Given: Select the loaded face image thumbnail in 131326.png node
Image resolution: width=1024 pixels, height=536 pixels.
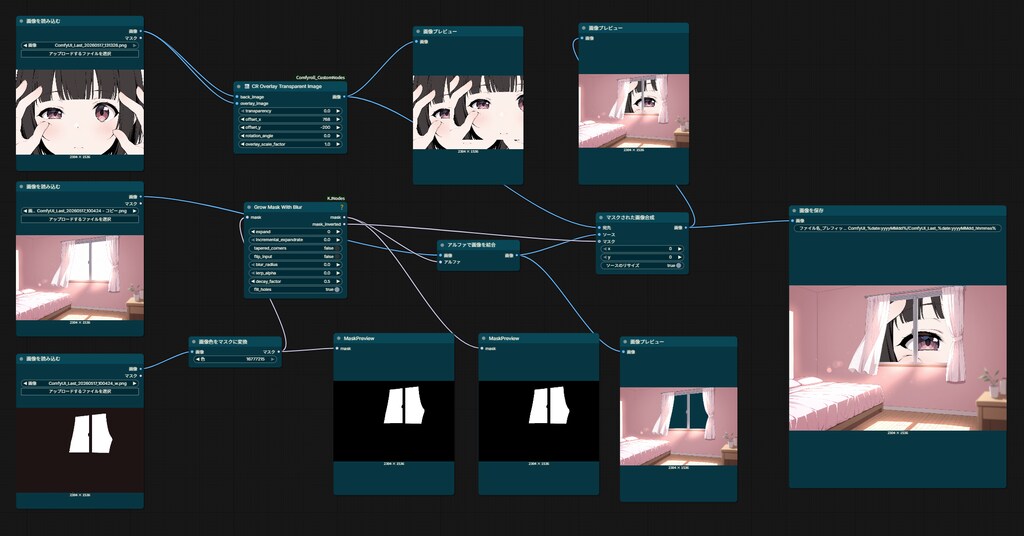Looking at the screenshot, I should (80, 112).
